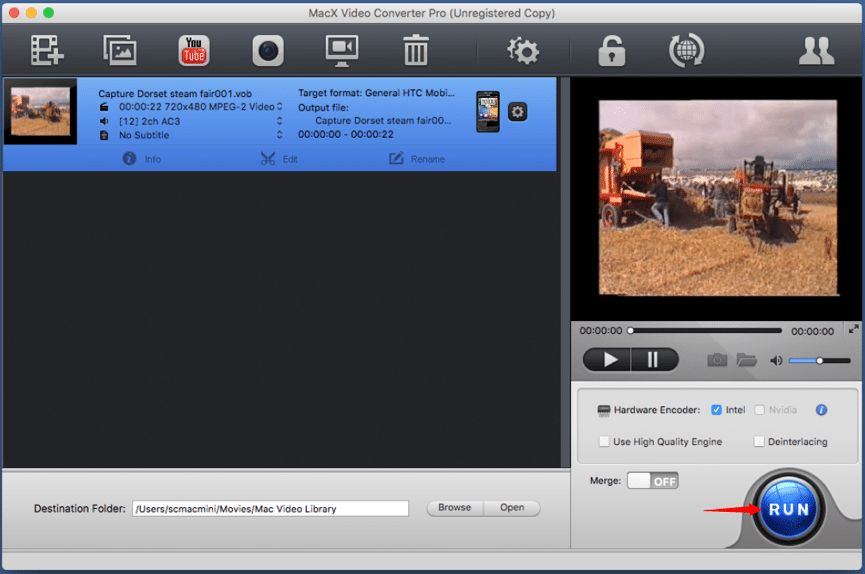This screenshot has width=865, height=574.
Task: Uncheck the Intel hardware encoder
Action: tap(716, 410)
